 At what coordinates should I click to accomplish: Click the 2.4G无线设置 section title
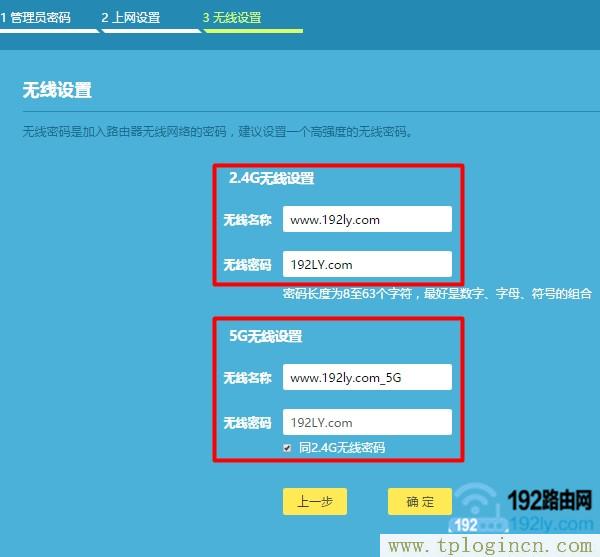point(272,179)
